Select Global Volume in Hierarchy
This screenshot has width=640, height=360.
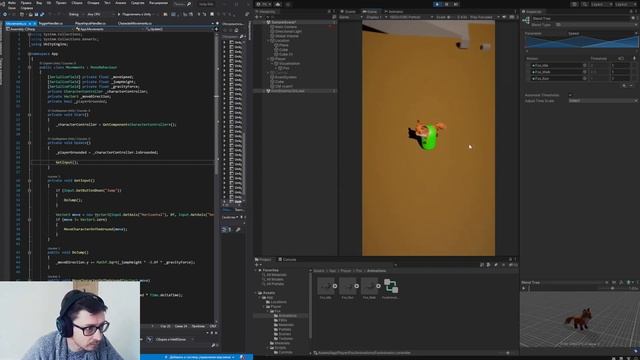coord(286,36)
